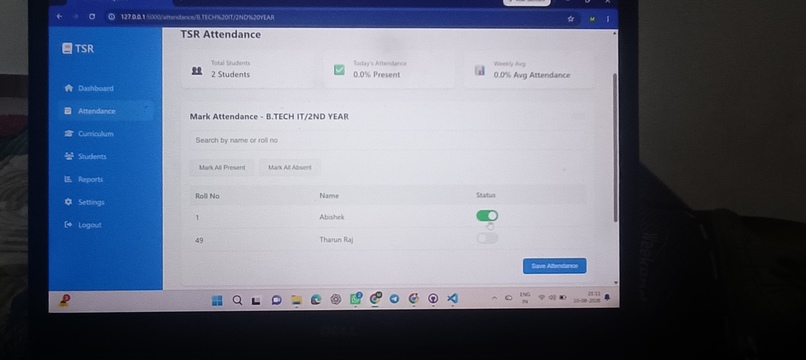Image resolution: width=806 pixels, height=360 pixels.
Task: Click the Weekly Avg bar chart icon
Action: [x=480, y=70]
